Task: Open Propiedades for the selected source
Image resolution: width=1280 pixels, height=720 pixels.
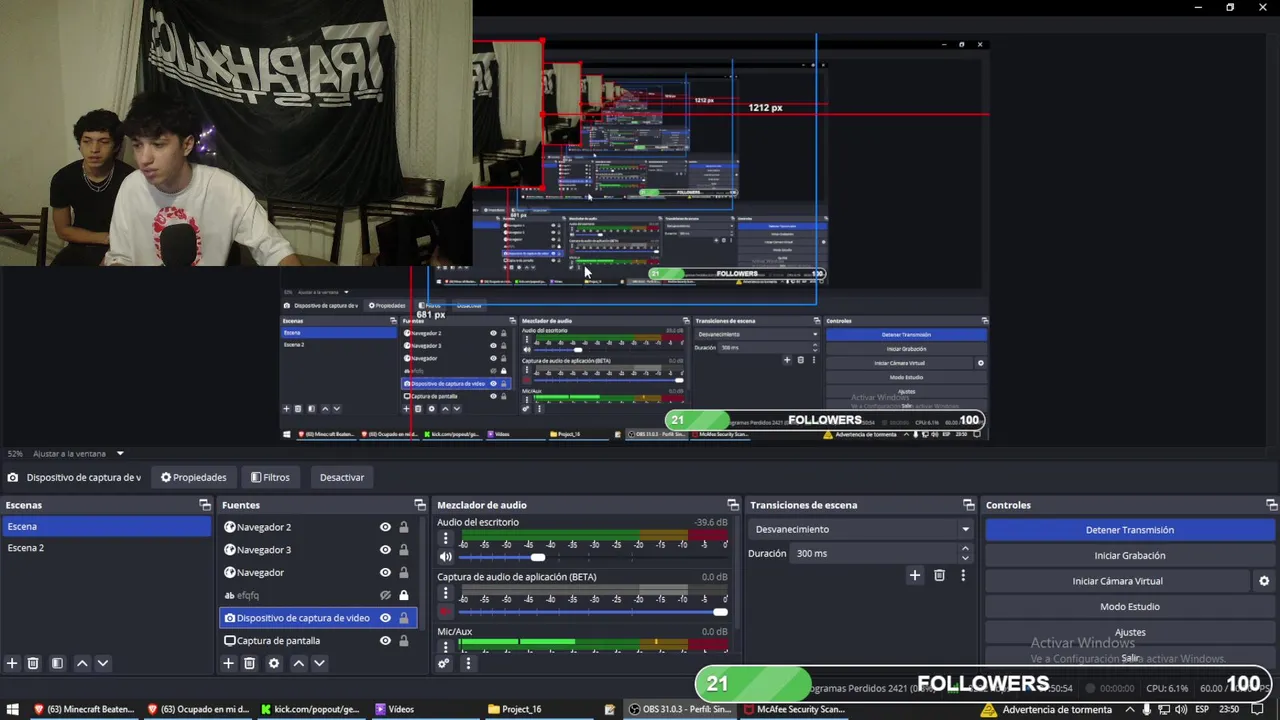Action: 194,477
